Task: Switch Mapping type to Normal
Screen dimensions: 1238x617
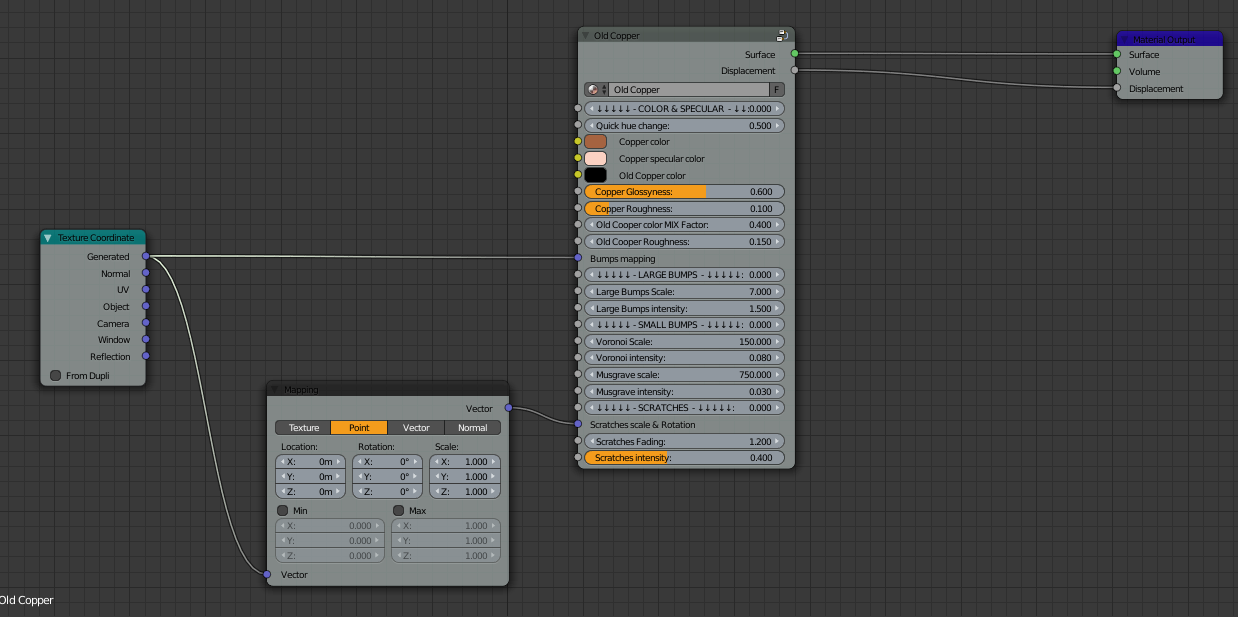Action: pyautogui.click(x=472, y=428)
